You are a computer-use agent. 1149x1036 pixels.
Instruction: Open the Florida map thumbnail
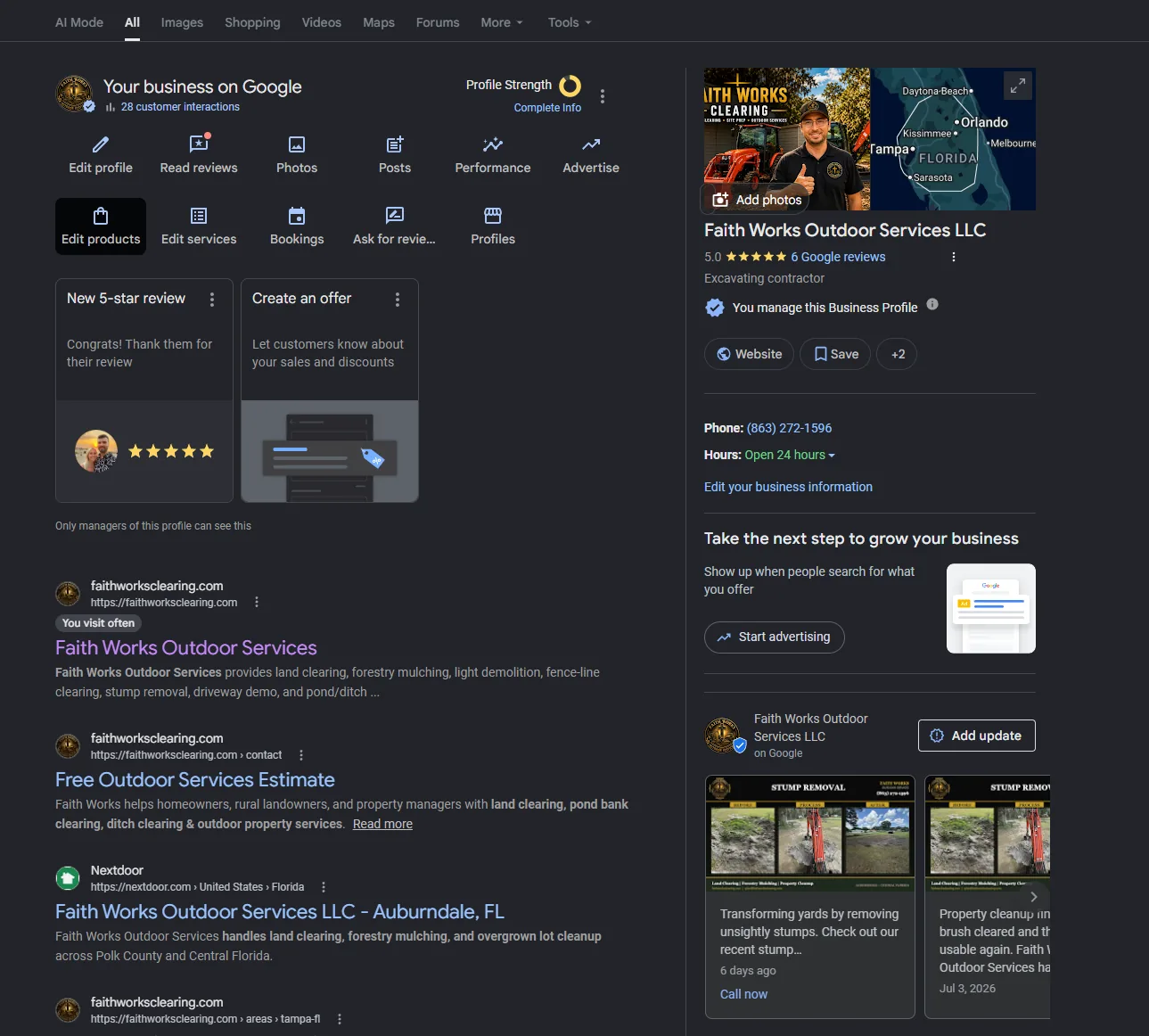[x=953, y=139]
